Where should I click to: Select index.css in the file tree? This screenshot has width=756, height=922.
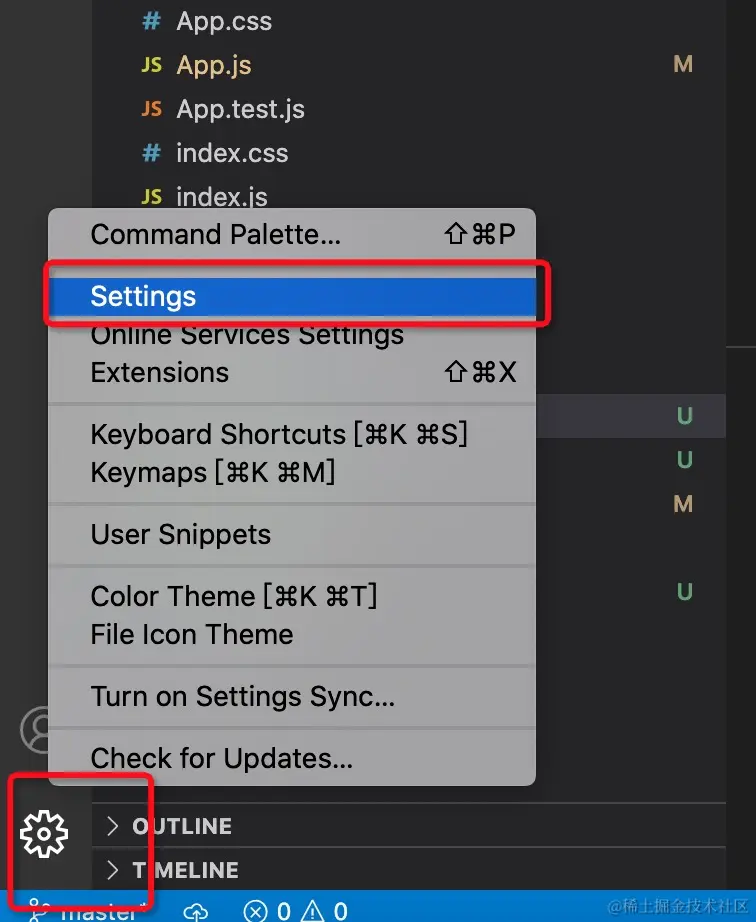[231, 153]
